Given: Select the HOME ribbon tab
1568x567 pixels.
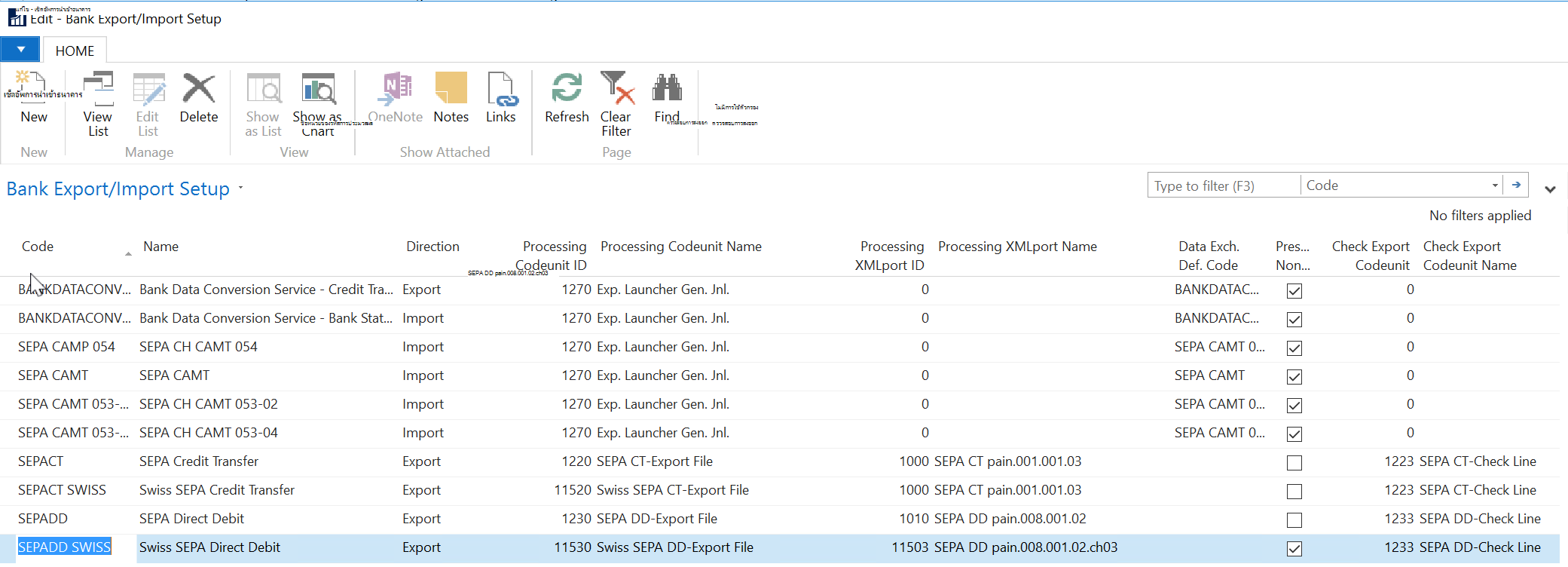Looking at the screenshot, I should (75, 51).
